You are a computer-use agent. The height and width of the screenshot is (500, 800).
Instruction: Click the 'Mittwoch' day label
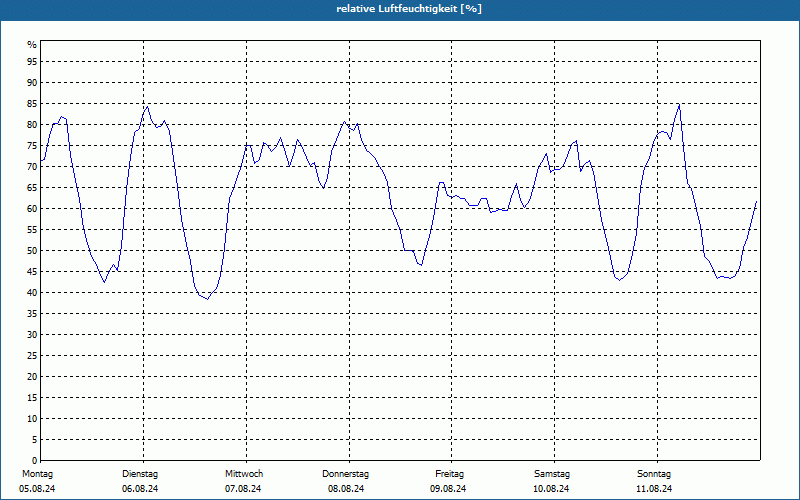click(x=244, y=474)
